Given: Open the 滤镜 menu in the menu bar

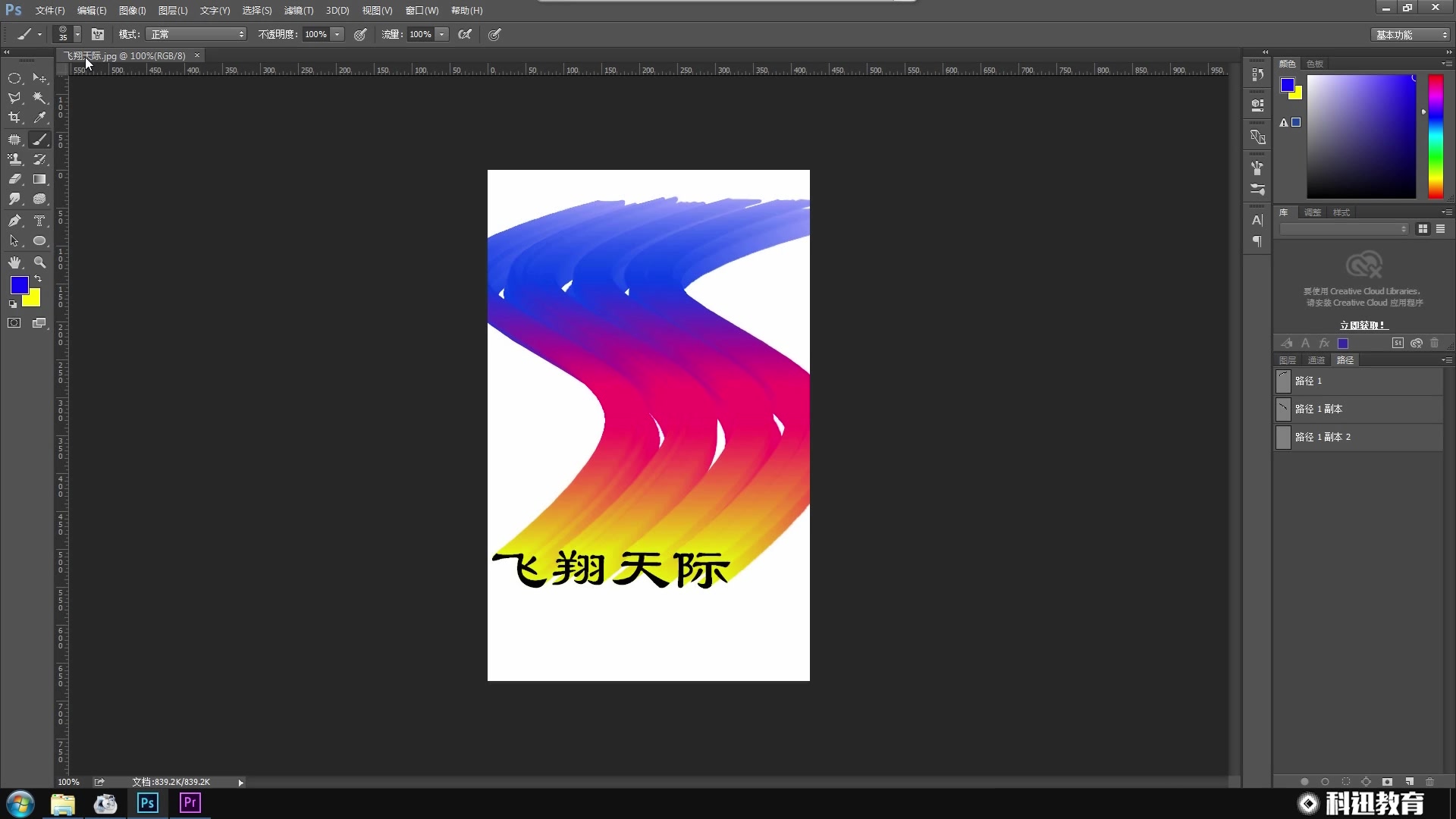Looking at the screenshot, I should point(297,11).
